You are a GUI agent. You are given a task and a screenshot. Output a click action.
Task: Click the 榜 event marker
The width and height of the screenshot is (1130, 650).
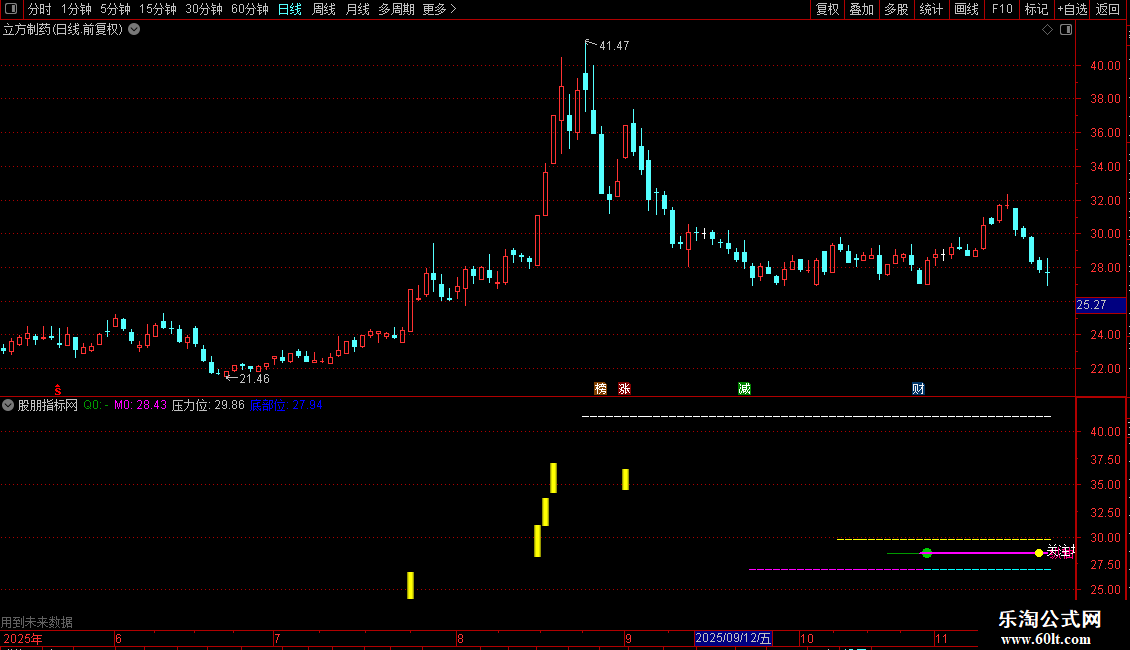(600, 388)
